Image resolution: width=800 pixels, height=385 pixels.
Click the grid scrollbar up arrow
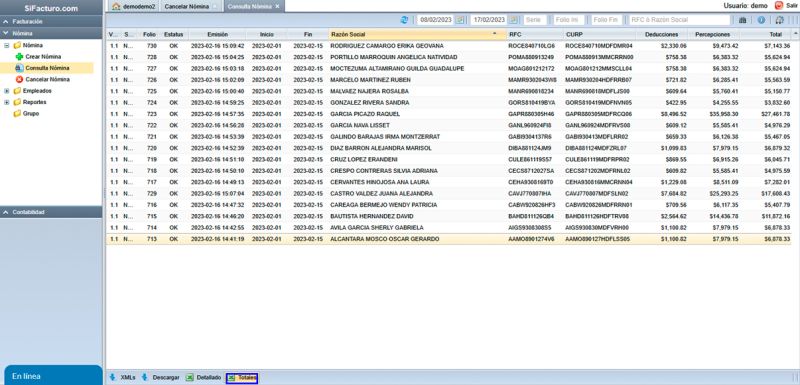(795, 34)
